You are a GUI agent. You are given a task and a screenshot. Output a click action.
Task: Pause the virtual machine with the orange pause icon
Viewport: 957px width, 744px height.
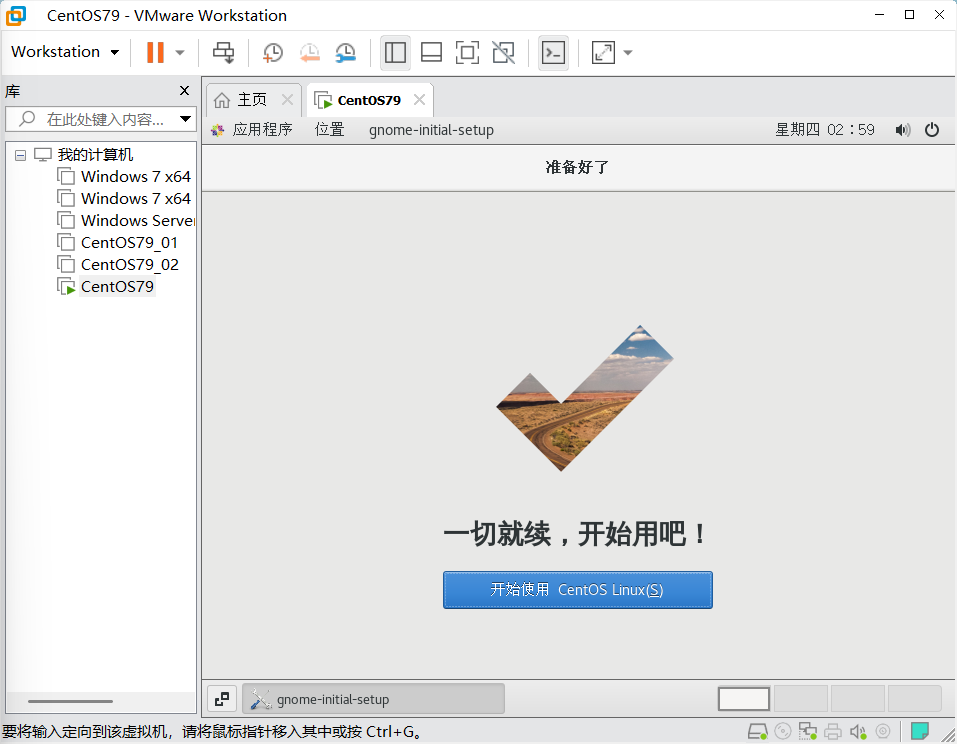tap(155, 52)
